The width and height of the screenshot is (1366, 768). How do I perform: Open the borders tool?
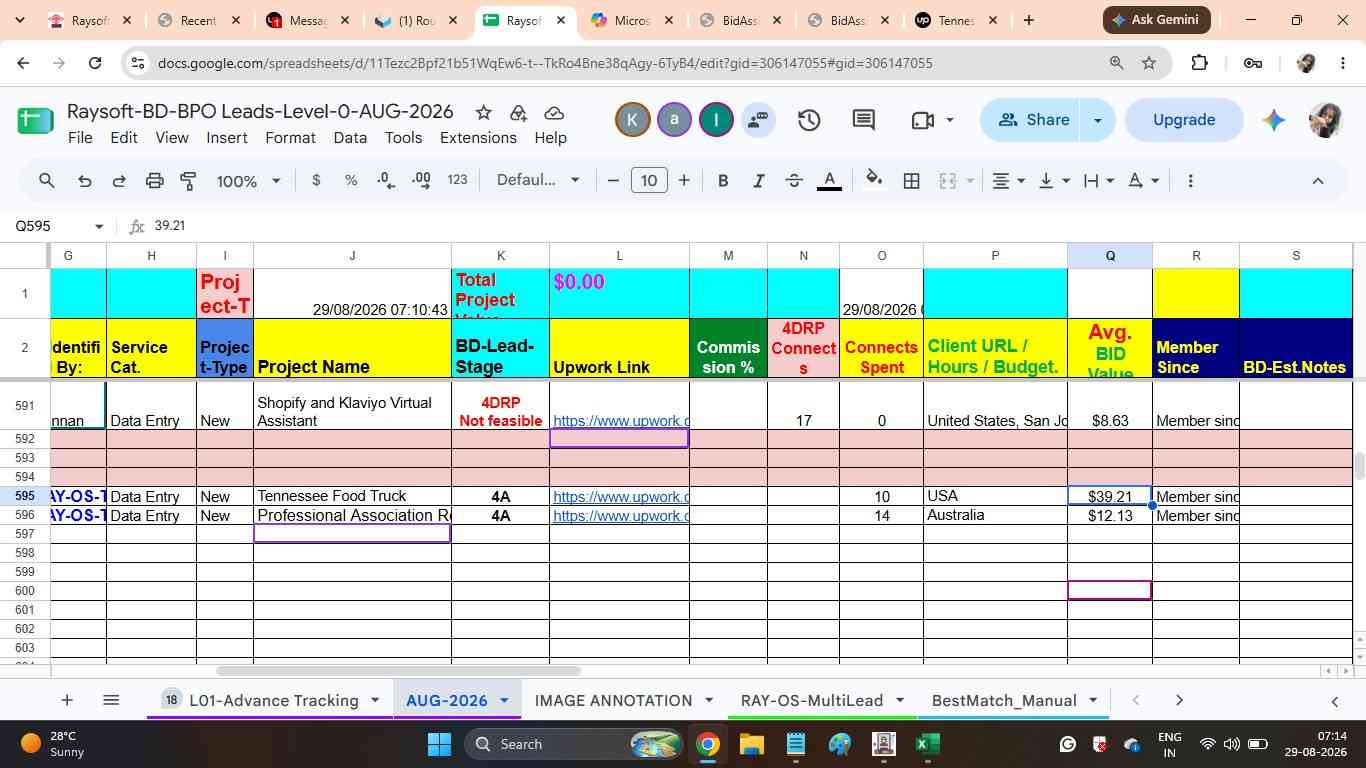[x=912, y=181]
